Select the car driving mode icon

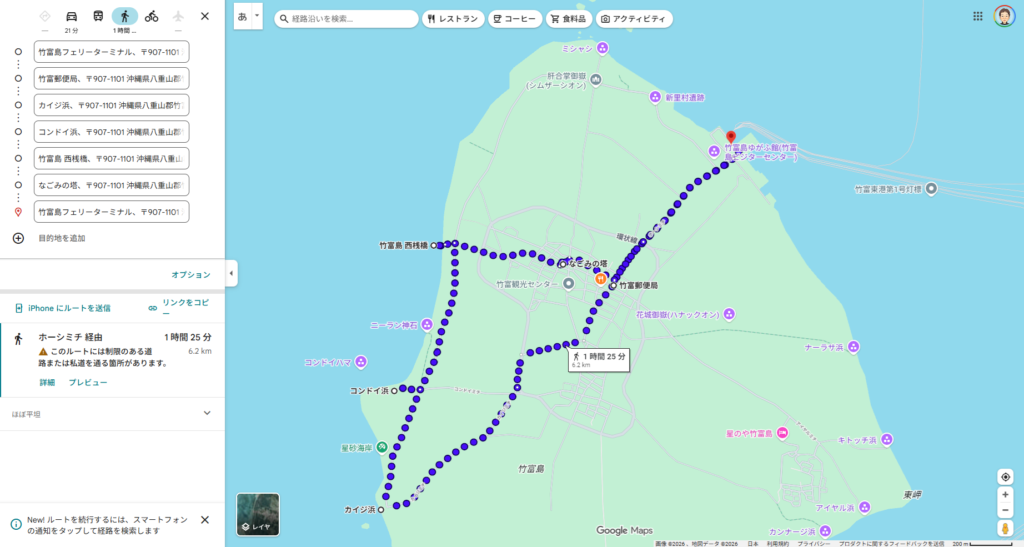pyautogui.click(x=71, y=17)
